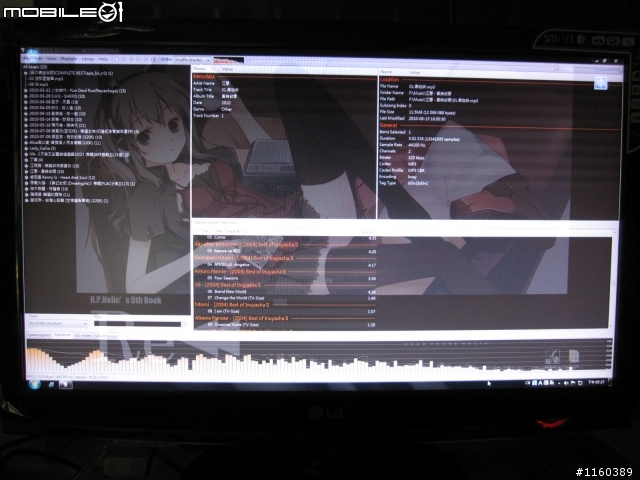Expand the Lady_GaGa folder node

26,149
